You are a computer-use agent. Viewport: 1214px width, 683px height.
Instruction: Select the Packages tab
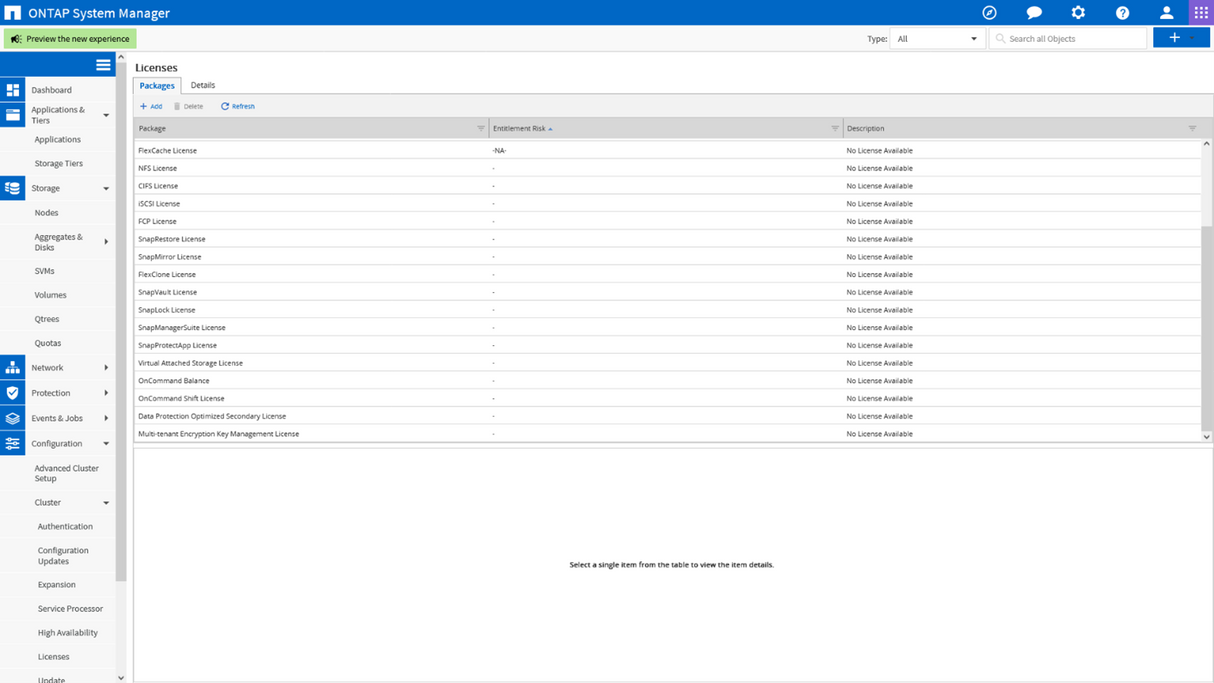coord(157,86)
